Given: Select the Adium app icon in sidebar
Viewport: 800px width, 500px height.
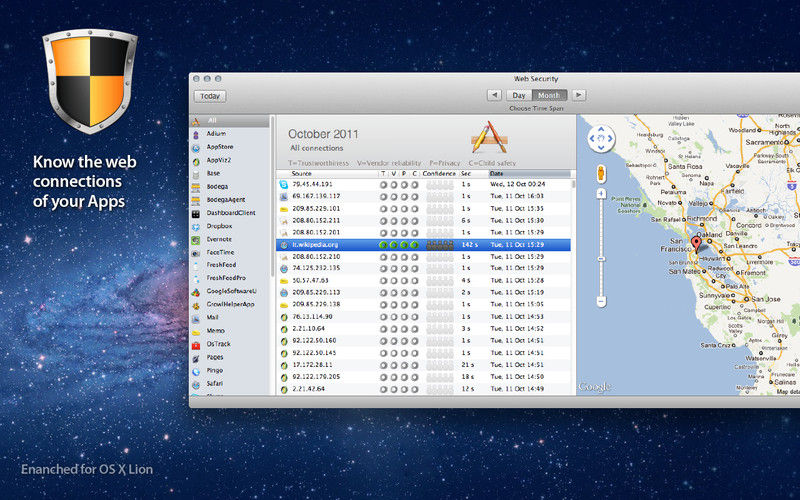Looking at the screenshot, I should 196,135.
